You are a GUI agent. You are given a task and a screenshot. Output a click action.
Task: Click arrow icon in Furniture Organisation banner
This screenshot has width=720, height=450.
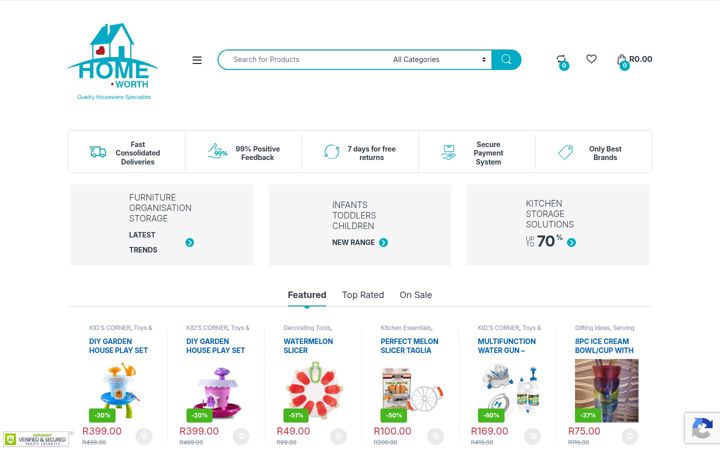[190, 242]
